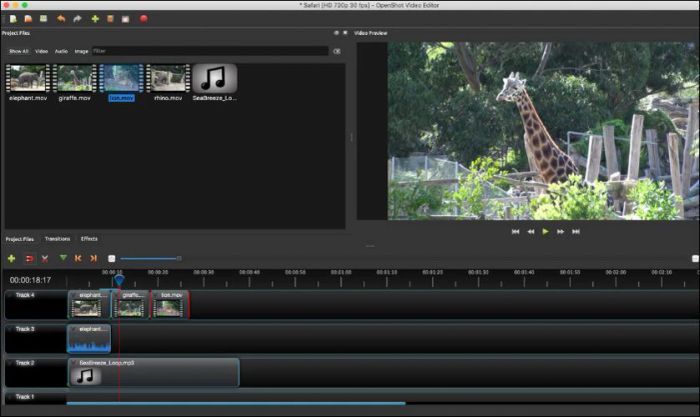This screenshot has height=417, width=700.
Task: Jump to the previous marker
Action: (x=78, y=259)
